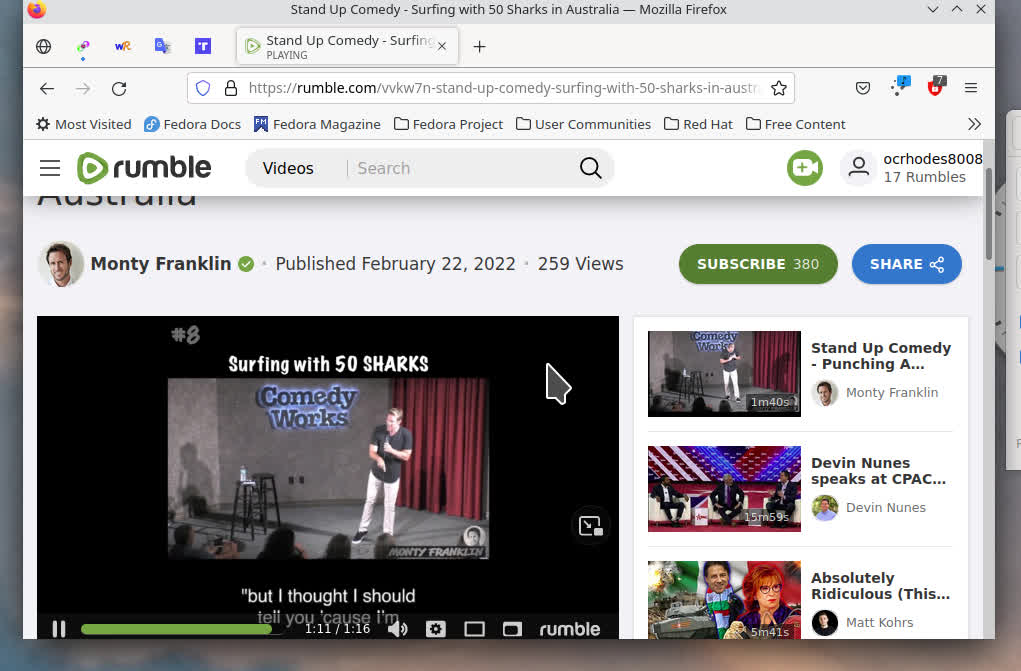The width and height of the screenshot is (1021, 671).
Task: Bookmark this page with star icon
Action: [x=779, y=88]
